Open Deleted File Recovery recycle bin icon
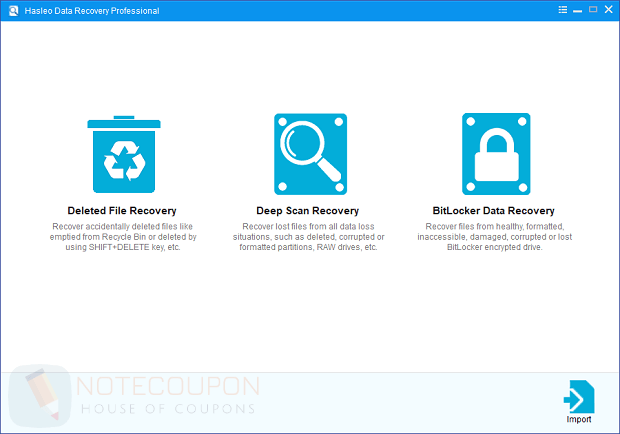Image resolution: width=620 pixels, height=434 pixels. click(x=124, y=155)
